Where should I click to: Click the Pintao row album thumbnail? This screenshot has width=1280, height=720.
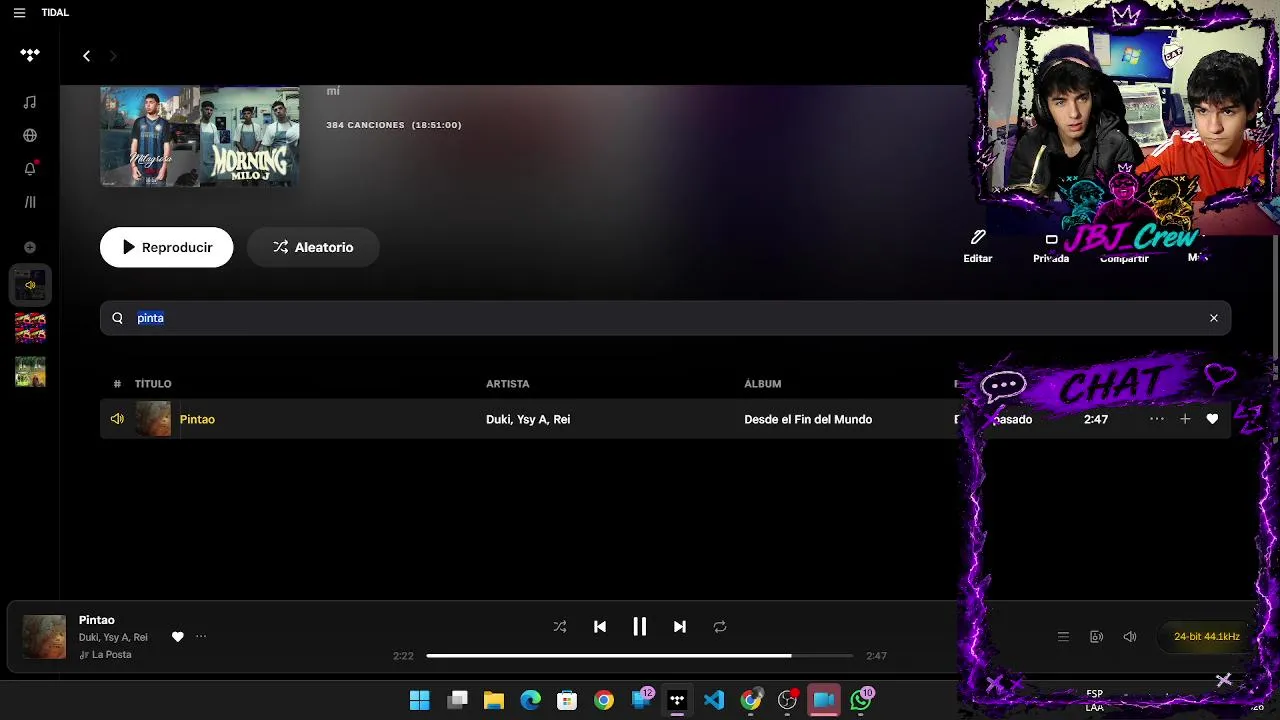pos(153,419)
